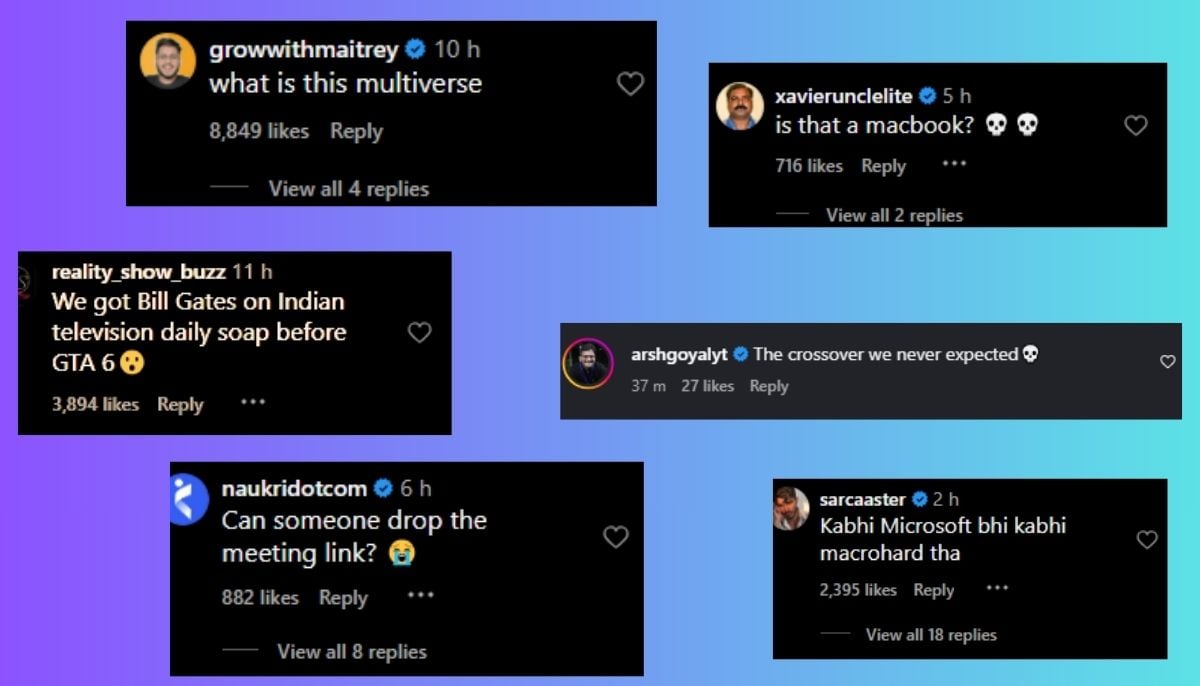Open more options on reality_show_buzz comment
The image size is (1200, 686).
(253, 402)
